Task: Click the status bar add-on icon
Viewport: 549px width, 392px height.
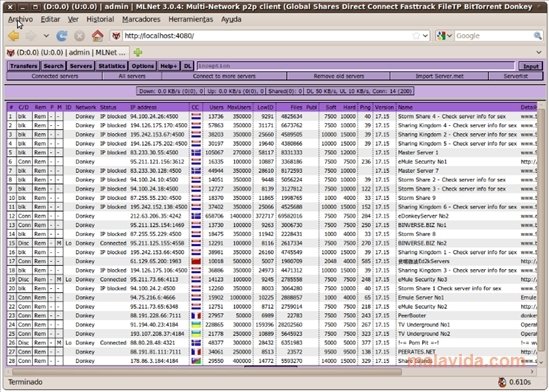Action: click(502, 382)
